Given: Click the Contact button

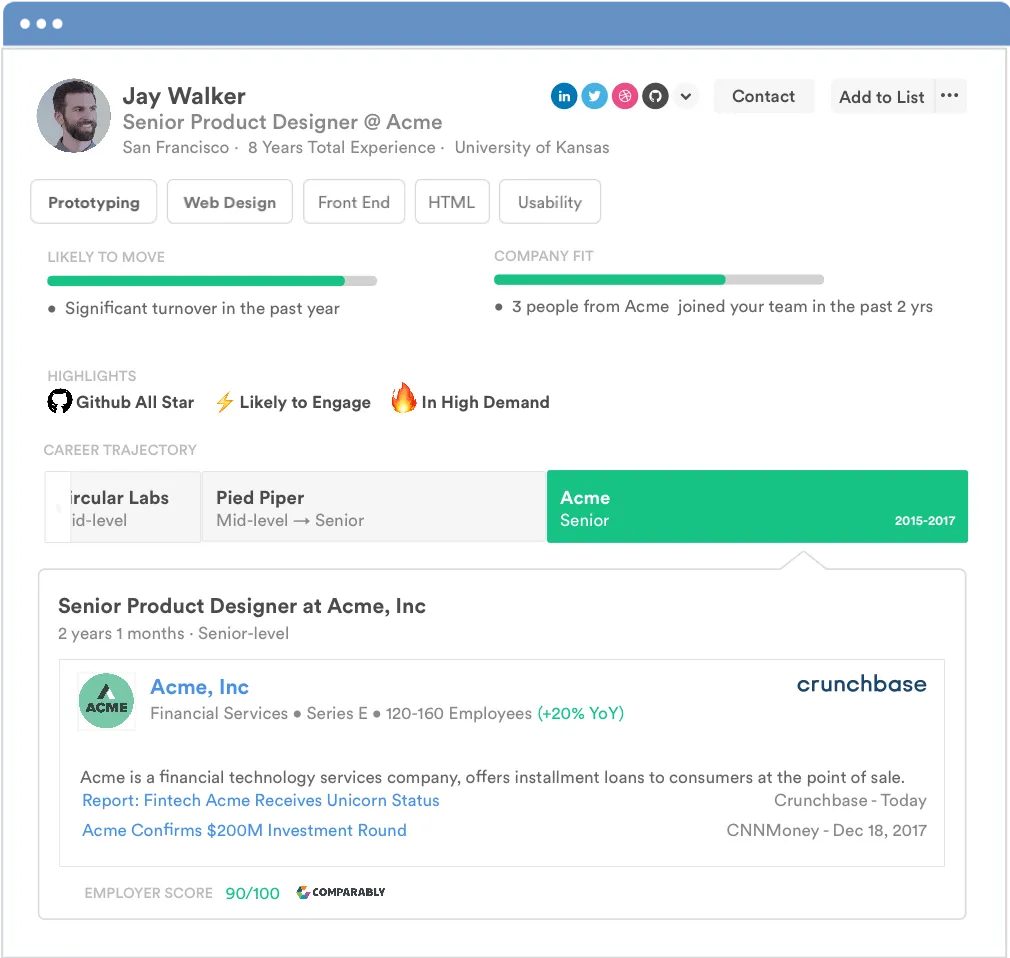Looking at the screenshot, I should tap(763, 96).
